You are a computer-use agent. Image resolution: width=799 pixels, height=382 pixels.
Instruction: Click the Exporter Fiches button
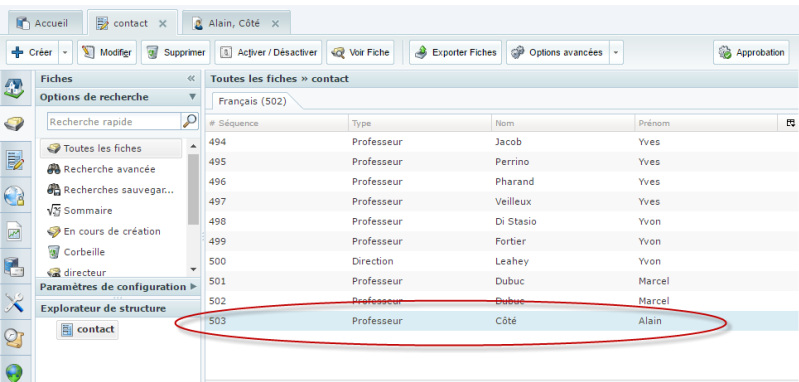pyautogui.click(x=456, y=52)
